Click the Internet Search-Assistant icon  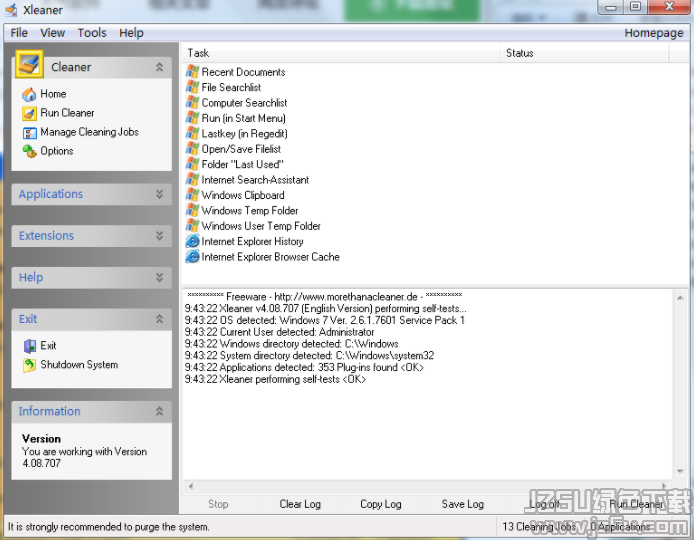(192, 179)
